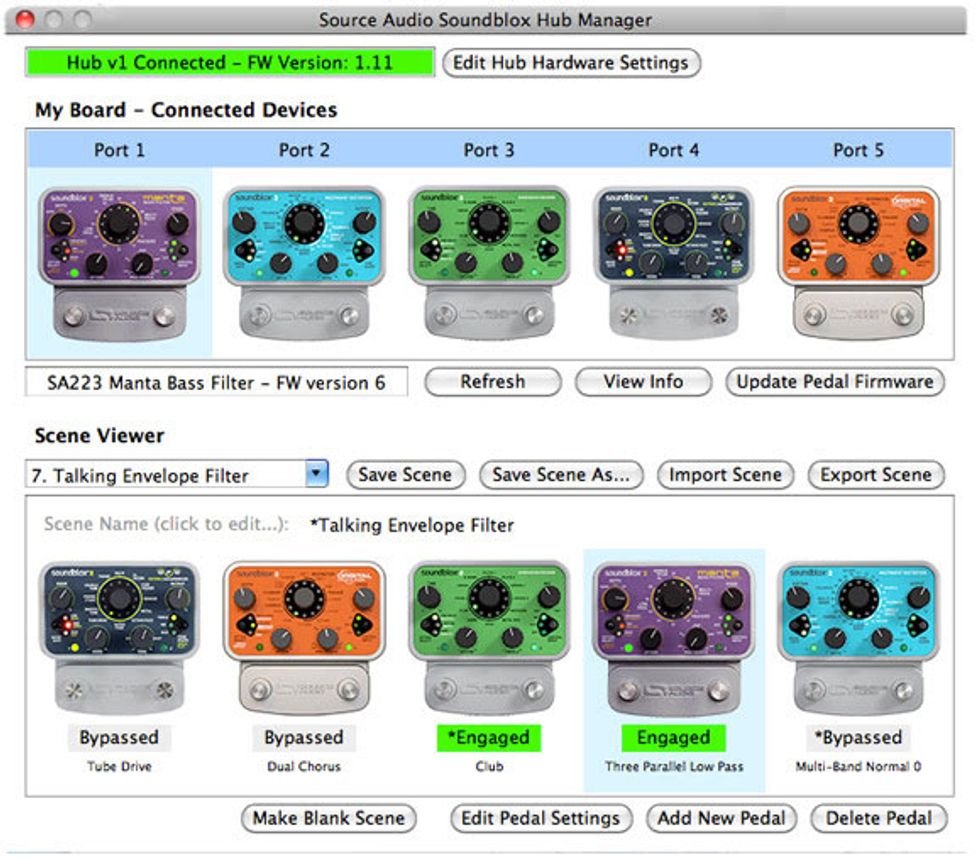
Task: Add a new pedal to the scene
Action: tap(719, 818)
